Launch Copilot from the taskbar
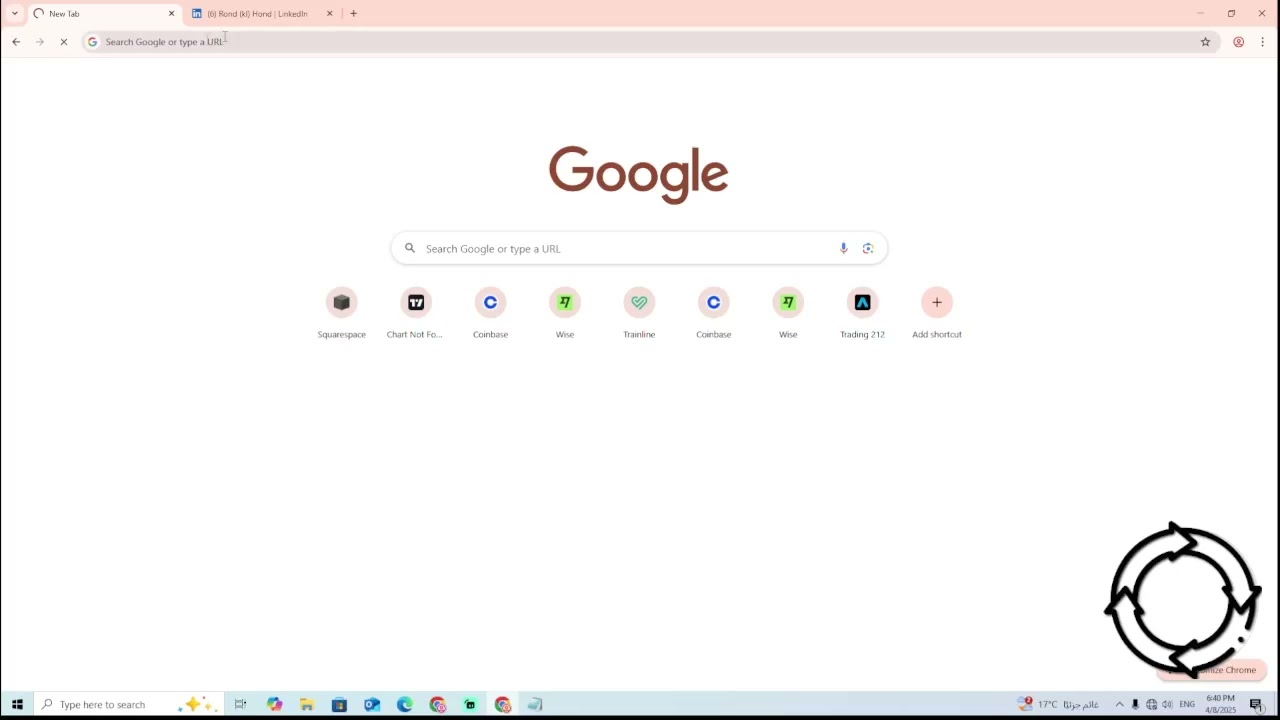1280x720 pixels. pos(274,704)
